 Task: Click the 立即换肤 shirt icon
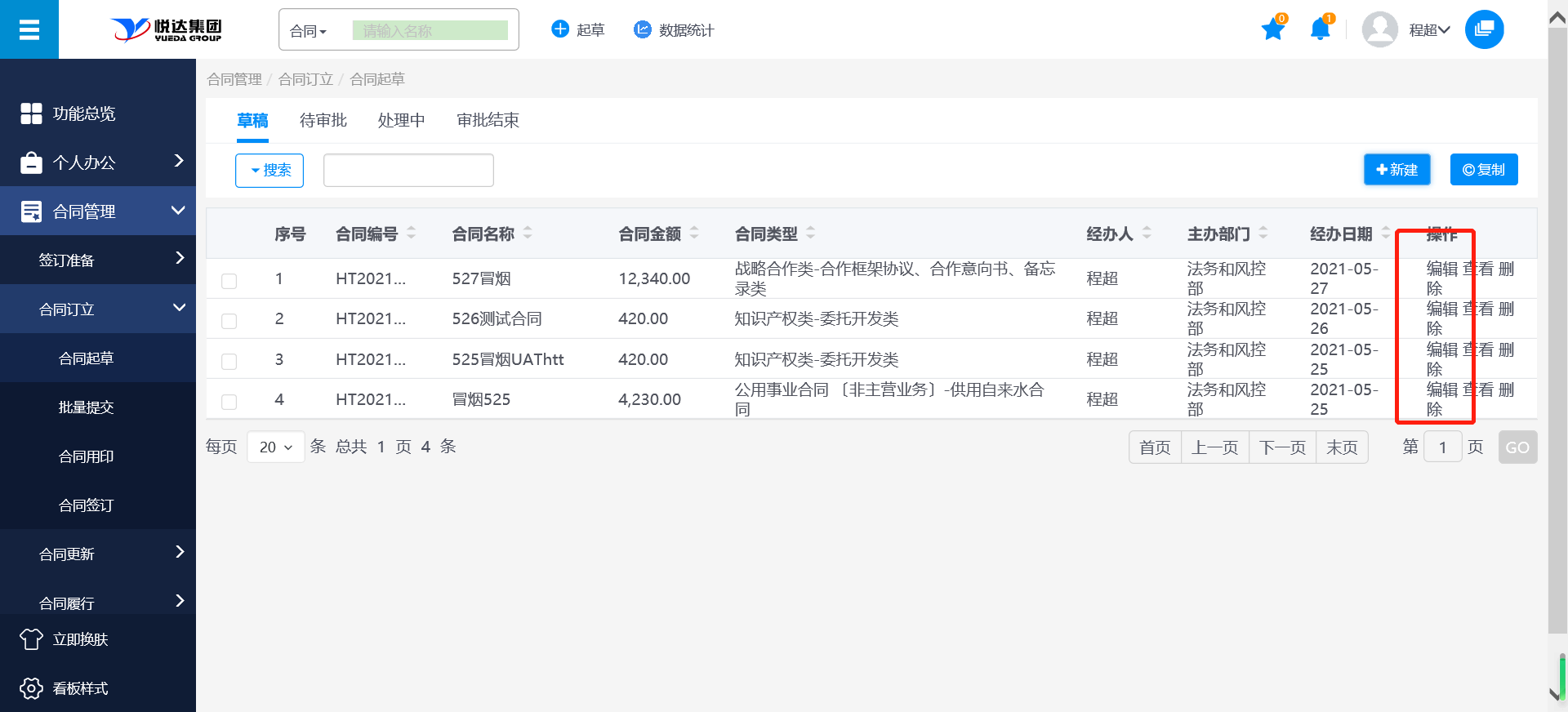31,639
